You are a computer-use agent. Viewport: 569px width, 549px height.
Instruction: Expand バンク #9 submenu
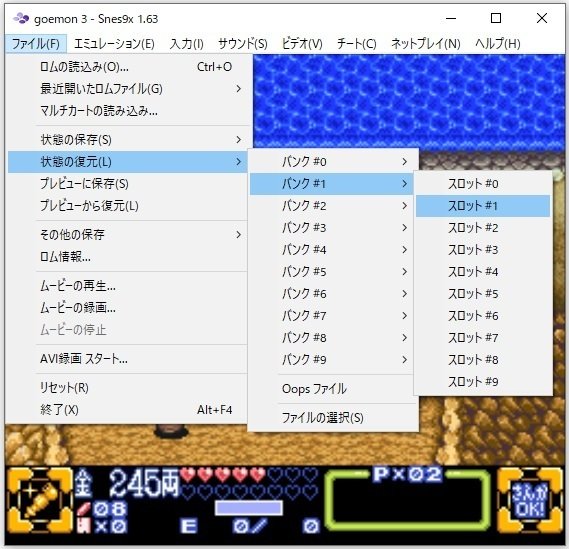[331, 360]
